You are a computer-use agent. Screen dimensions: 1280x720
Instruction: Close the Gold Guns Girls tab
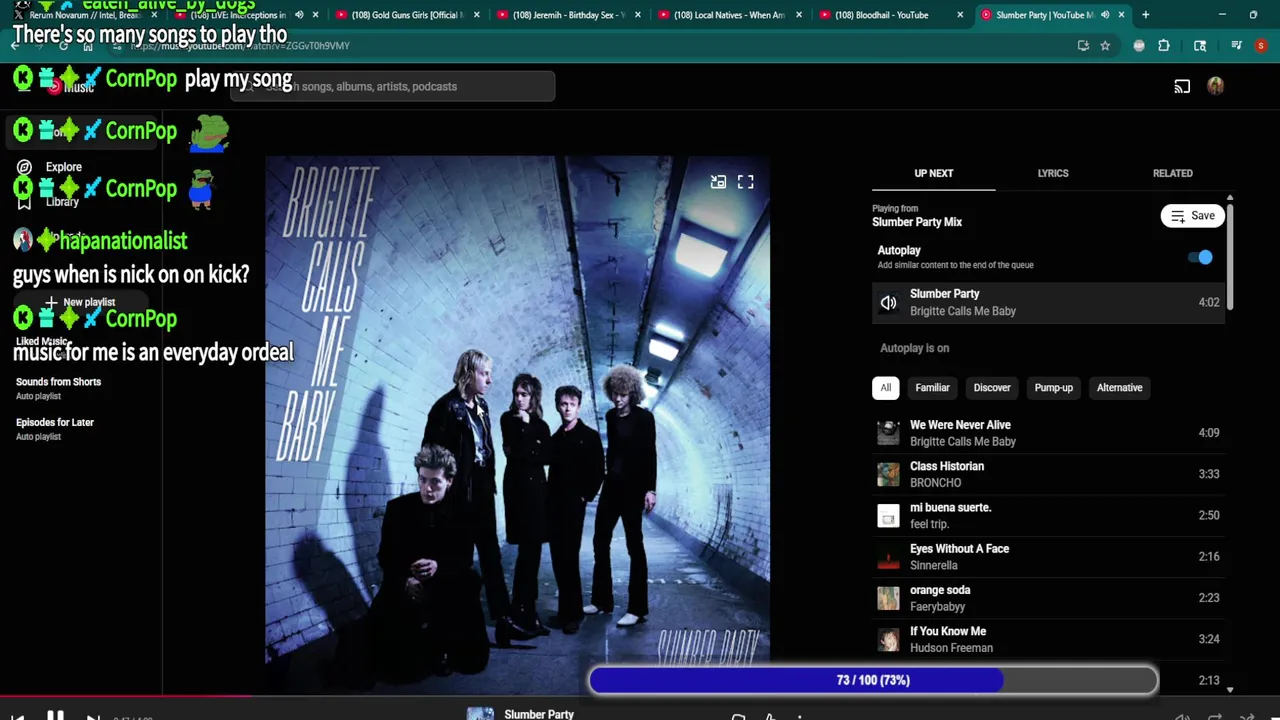[x=476, y=15]
